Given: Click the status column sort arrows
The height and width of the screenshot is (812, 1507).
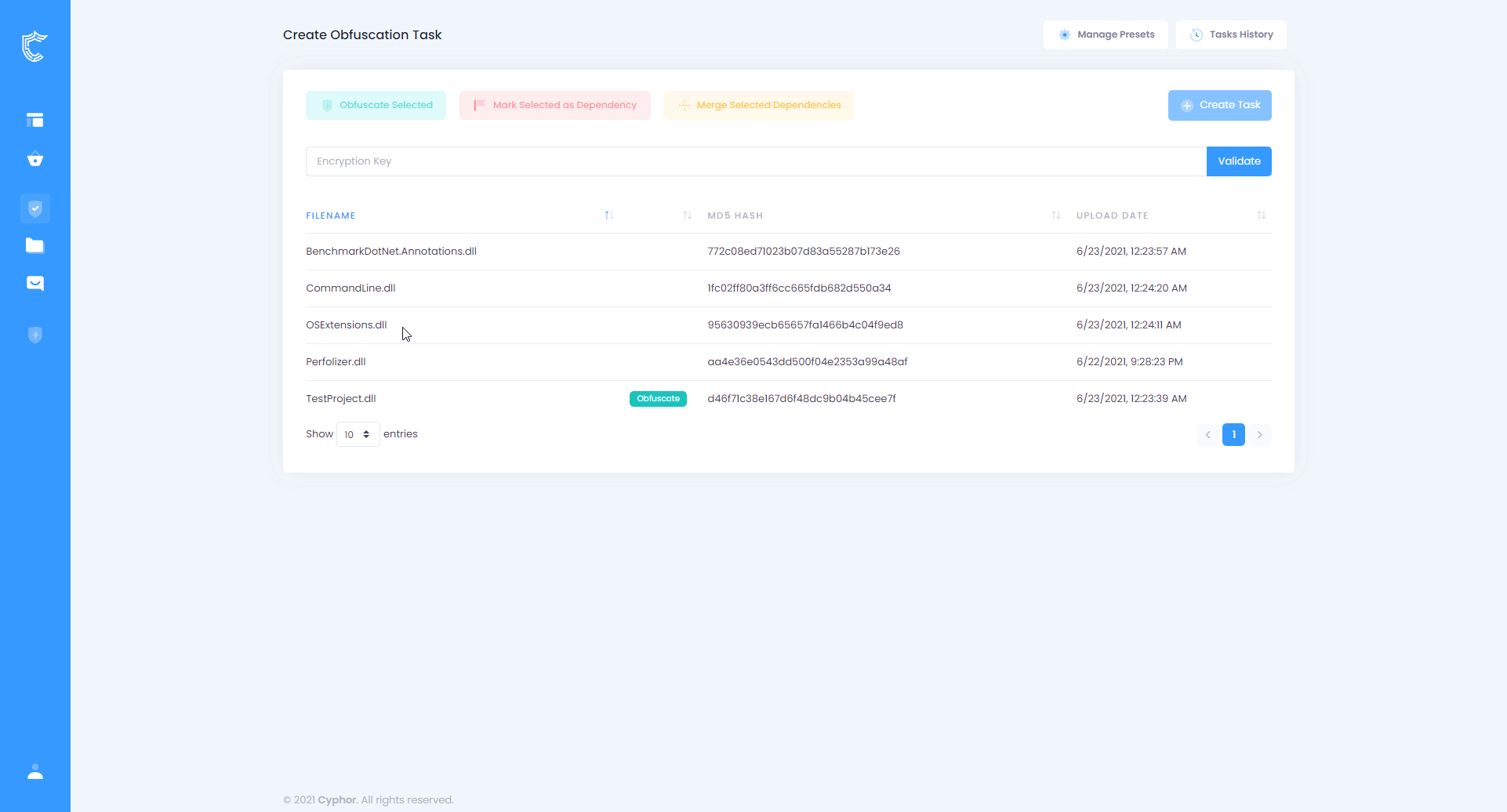Looking at the screenshot, I should (x=688, y=216).
